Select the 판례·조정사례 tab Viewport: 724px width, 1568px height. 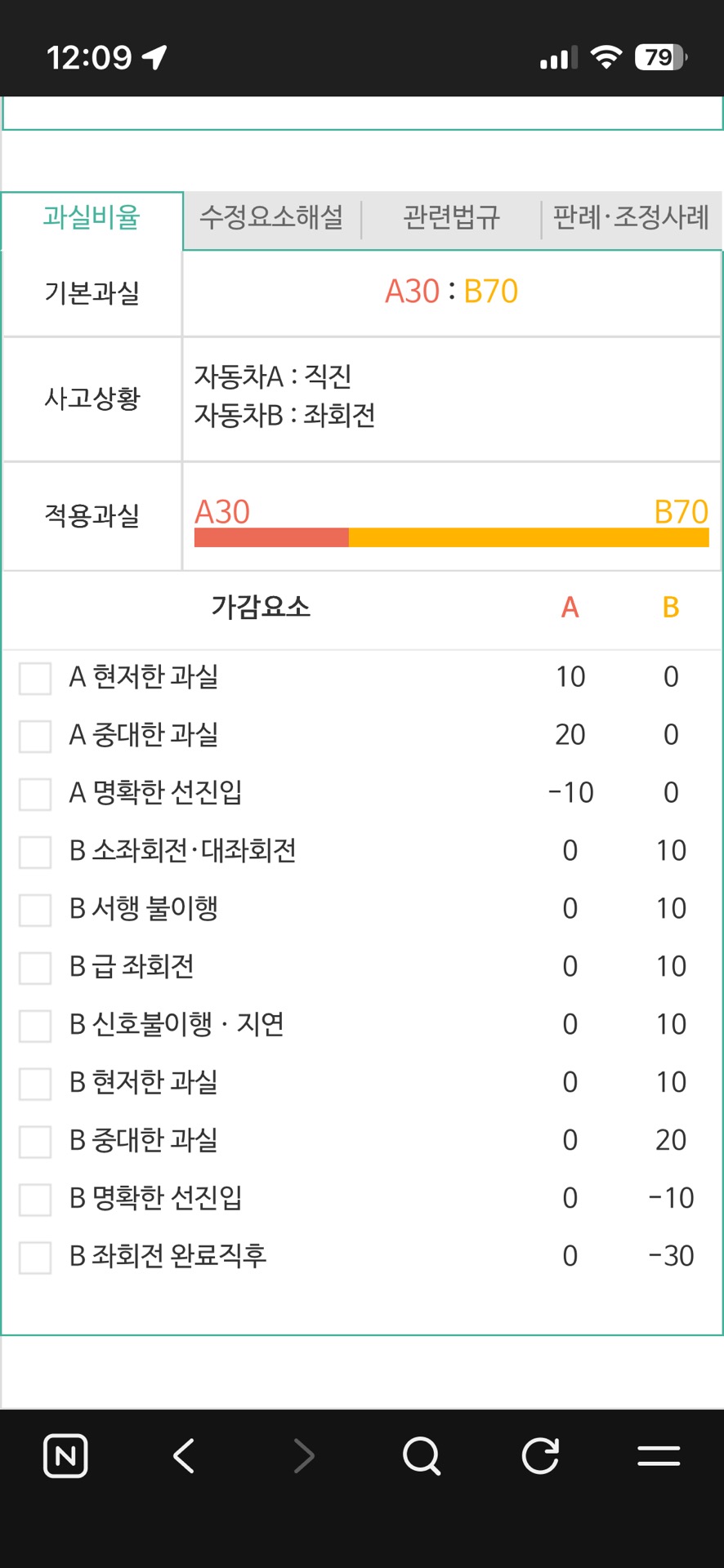click(631, 218)
